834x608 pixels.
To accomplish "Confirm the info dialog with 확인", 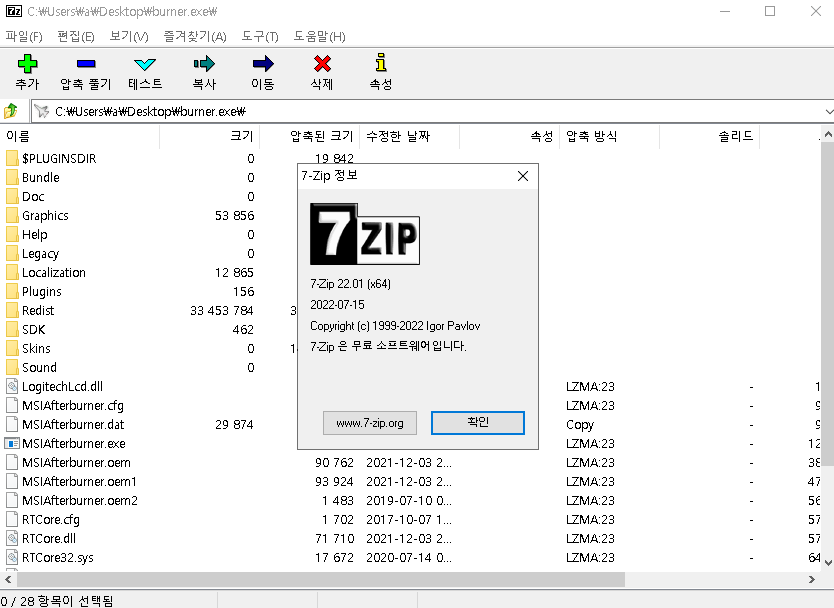I will [x=478, y=422].
